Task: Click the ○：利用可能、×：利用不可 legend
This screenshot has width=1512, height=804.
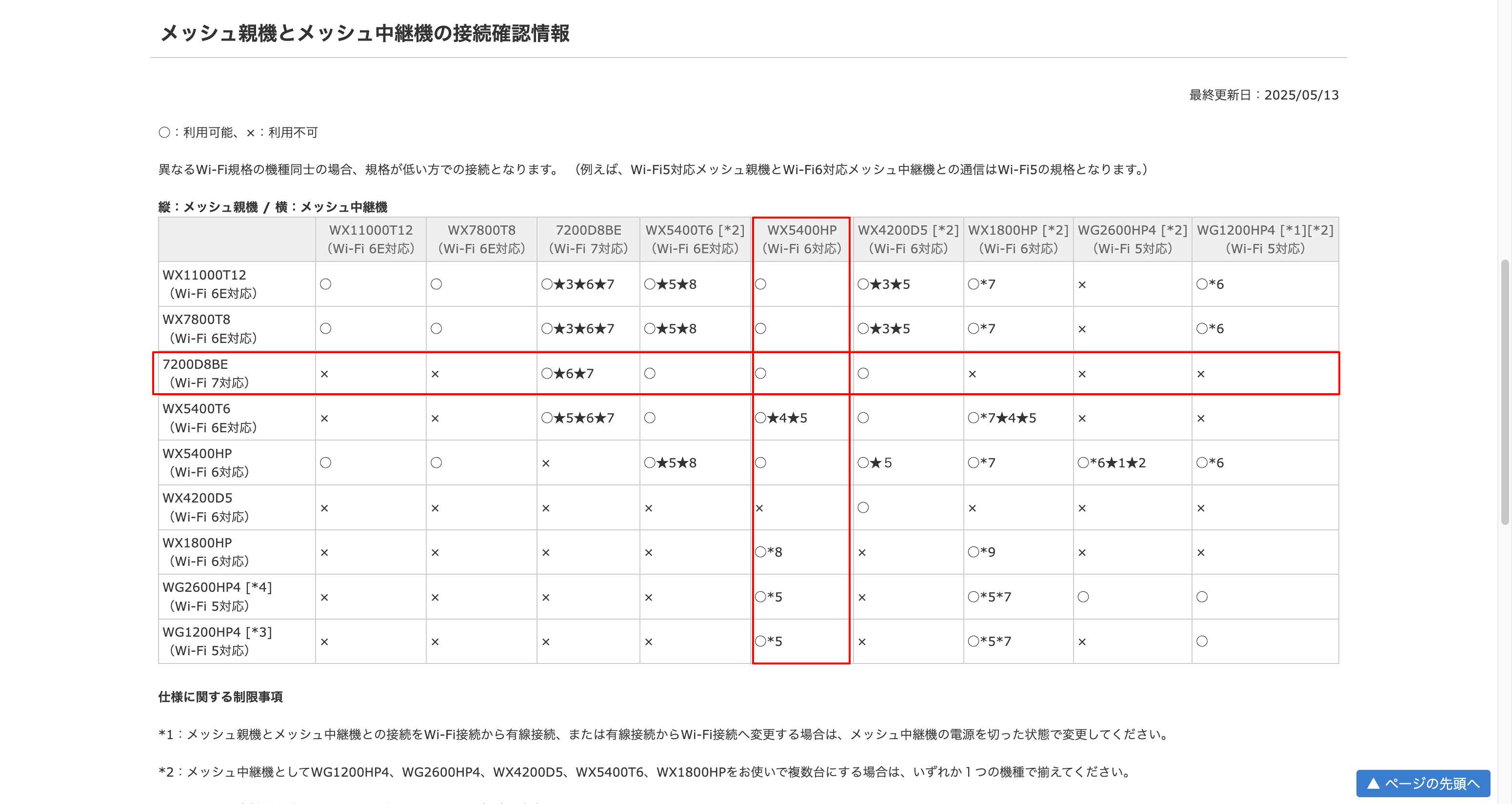Action: coord(239,133)
